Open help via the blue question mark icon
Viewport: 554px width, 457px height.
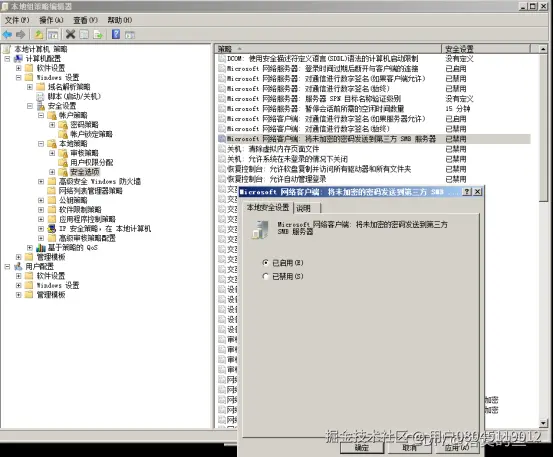(x=116, y=34)
